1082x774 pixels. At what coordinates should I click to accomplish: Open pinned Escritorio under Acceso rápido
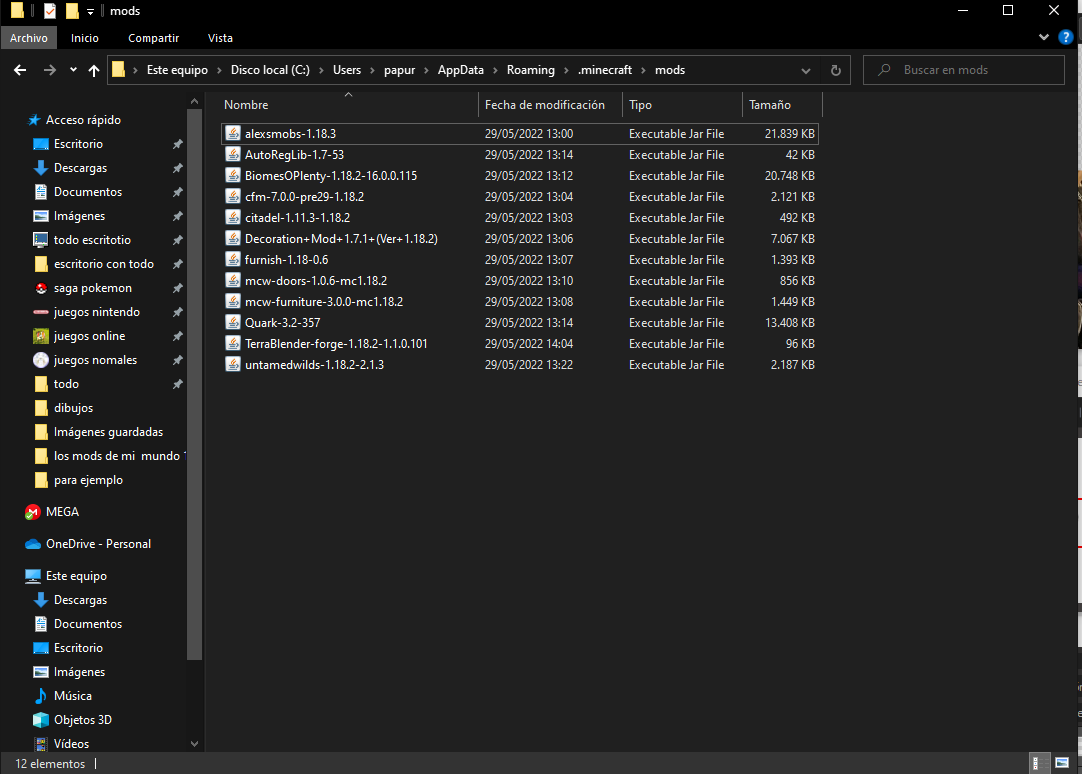78,144
